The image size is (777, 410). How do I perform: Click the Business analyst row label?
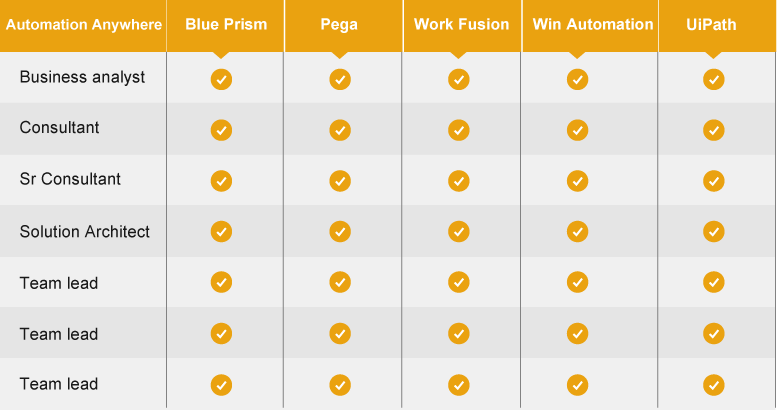tap(82, 77)
